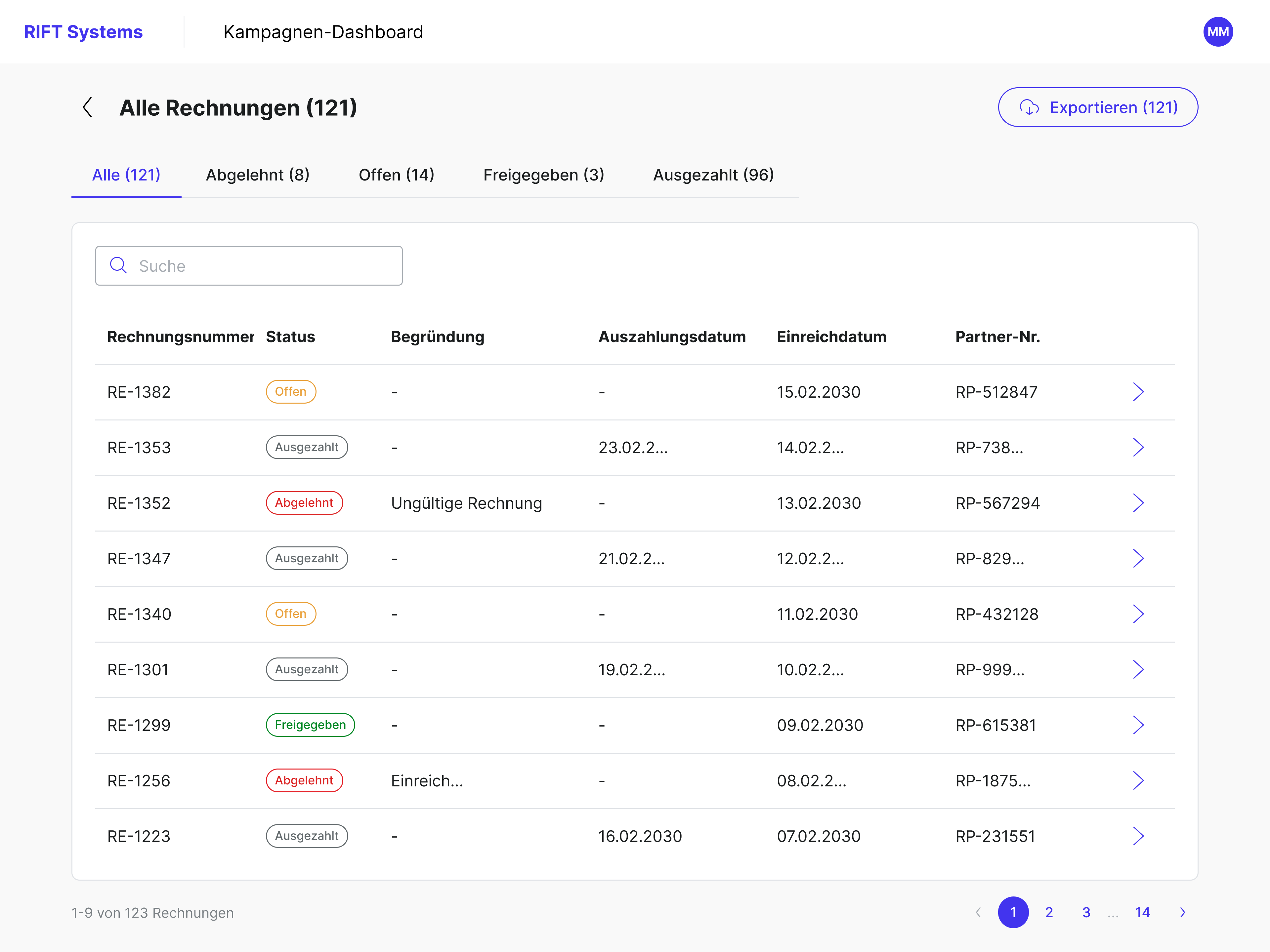Viewport: 1270px width, 952px height.
Task: Go back using the left arrow icon
Action: tap(87, 107)
